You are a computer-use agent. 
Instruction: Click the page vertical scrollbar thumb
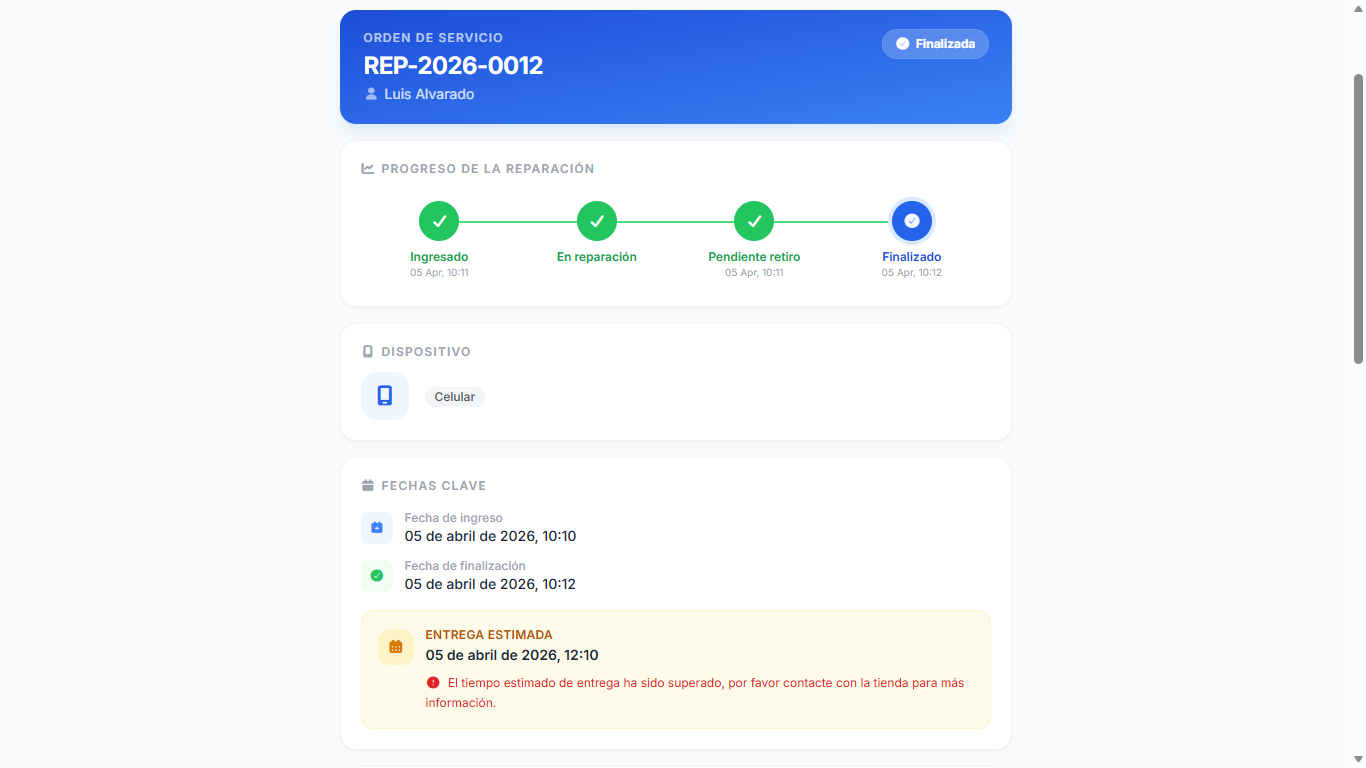click(1358, 218)
